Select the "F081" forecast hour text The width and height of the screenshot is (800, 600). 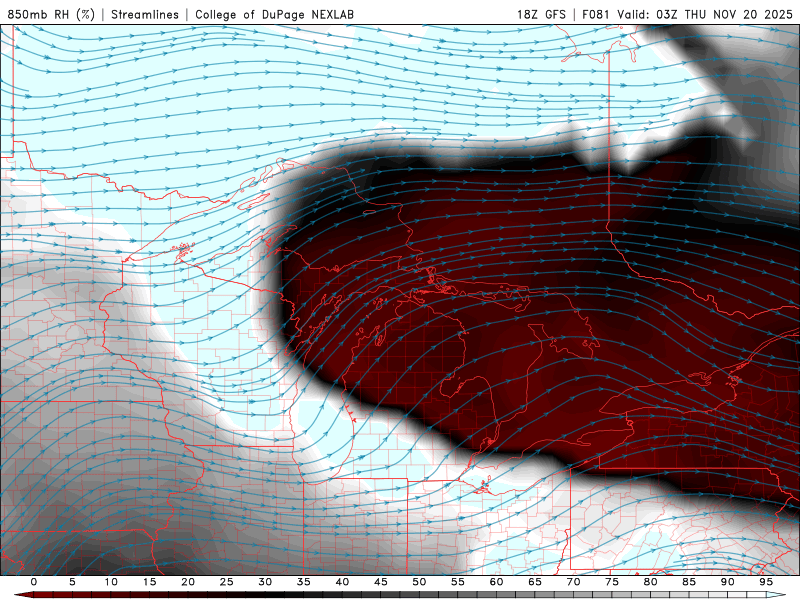click(x=596, y=14)
